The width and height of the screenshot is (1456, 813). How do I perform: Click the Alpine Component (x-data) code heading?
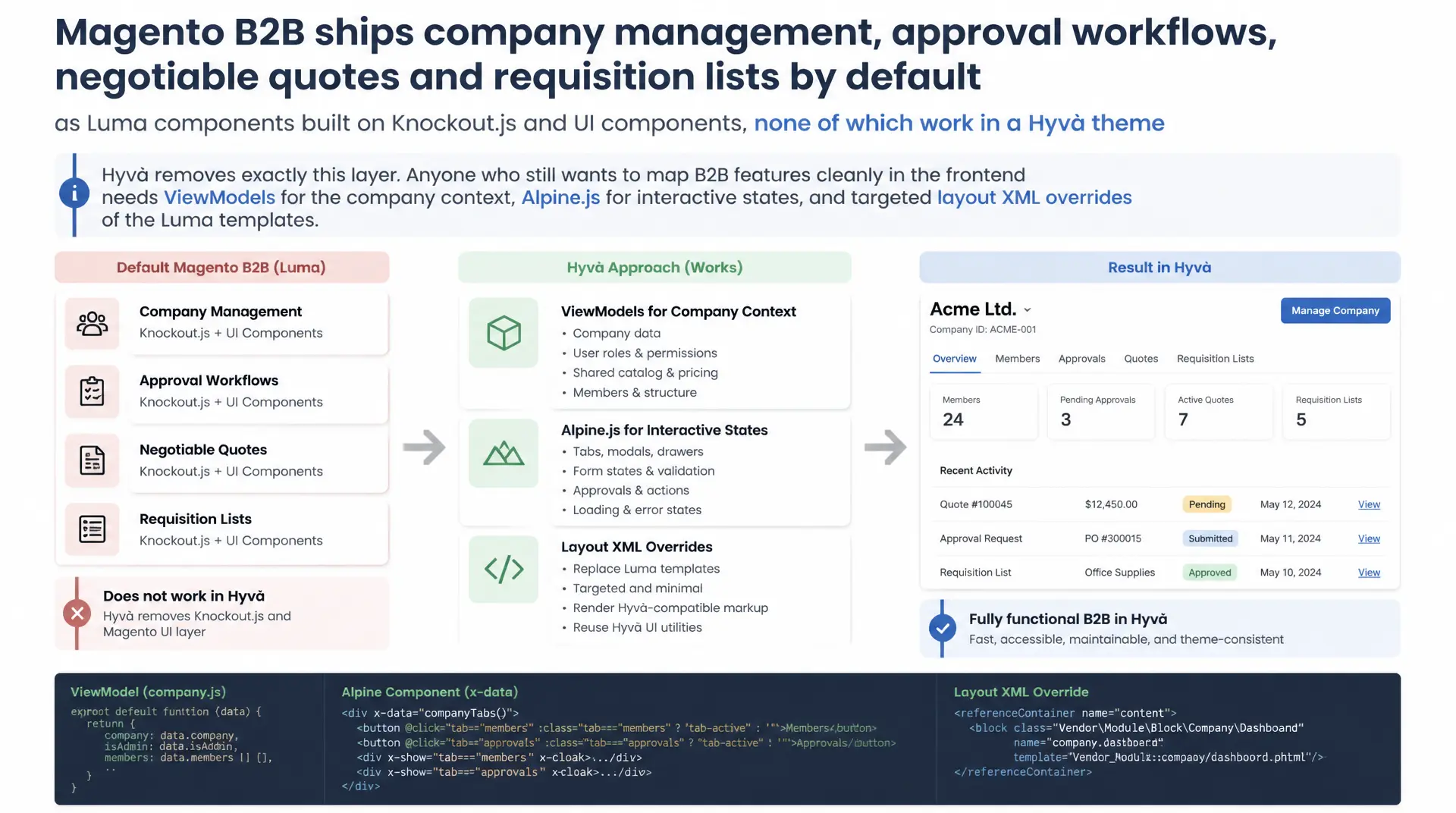pyautogui.click(x=429, y=692)
